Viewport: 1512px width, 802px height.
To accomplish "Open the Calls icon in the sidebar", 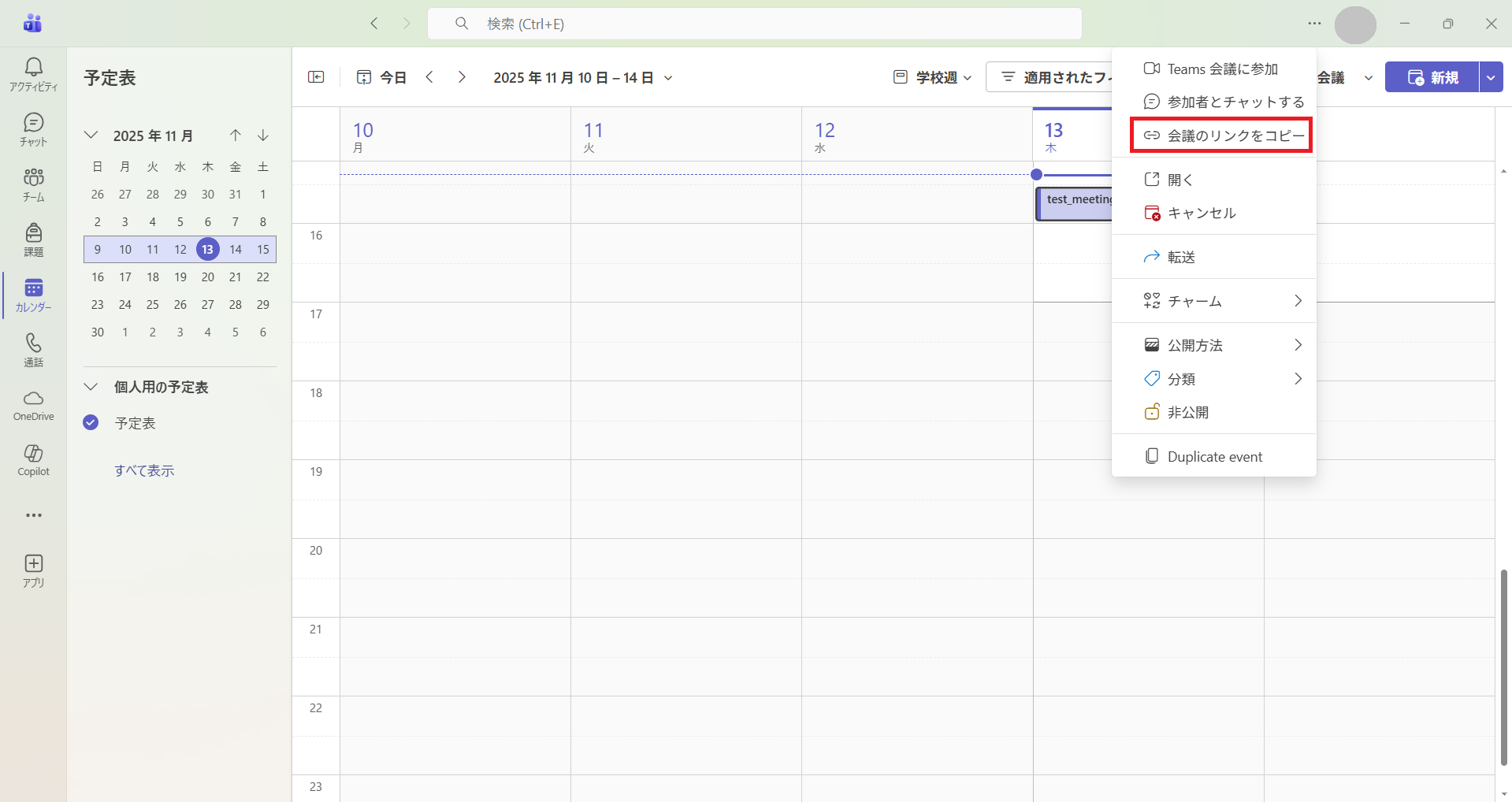I will point(33,350).
